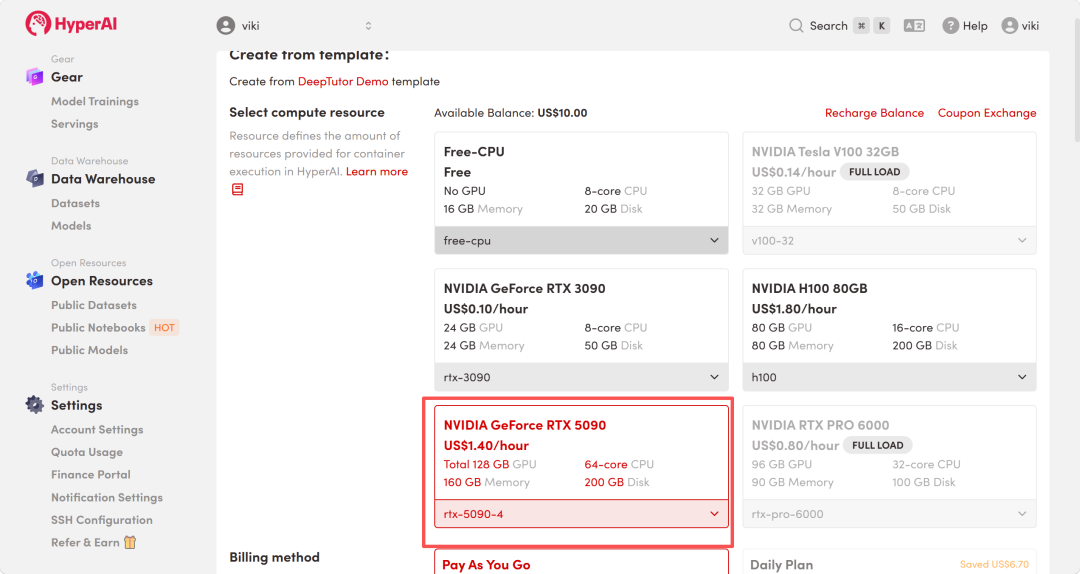The height and width of the screenshot is (574, 1080).
Task: Go to Servings
Action: click(74, 124)
